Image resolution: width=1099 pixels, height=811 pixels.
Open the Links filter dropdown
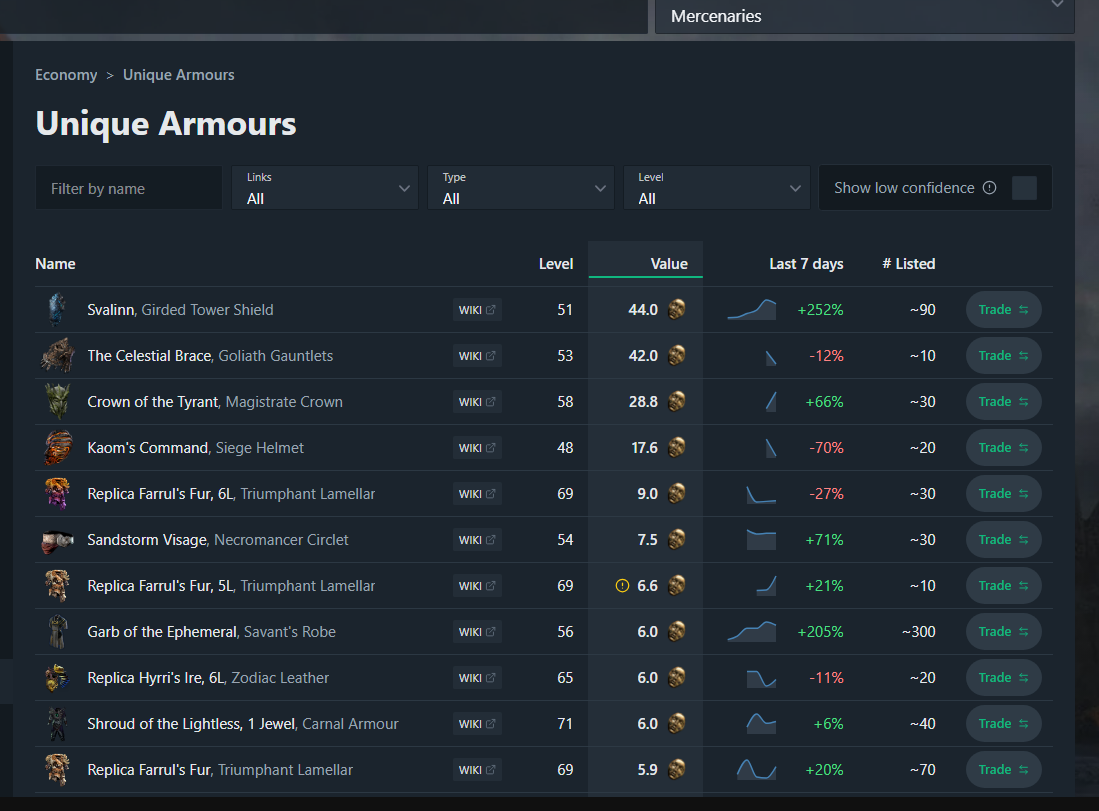click(325, 188)
